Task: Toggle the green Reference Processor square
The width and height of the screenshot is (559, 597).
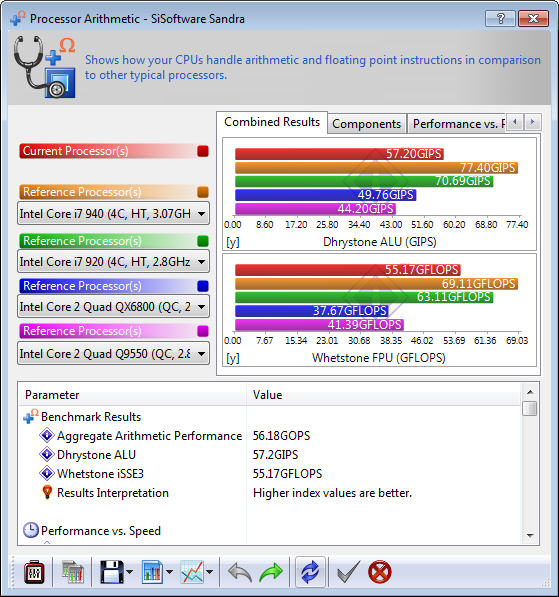Action: 203,241
